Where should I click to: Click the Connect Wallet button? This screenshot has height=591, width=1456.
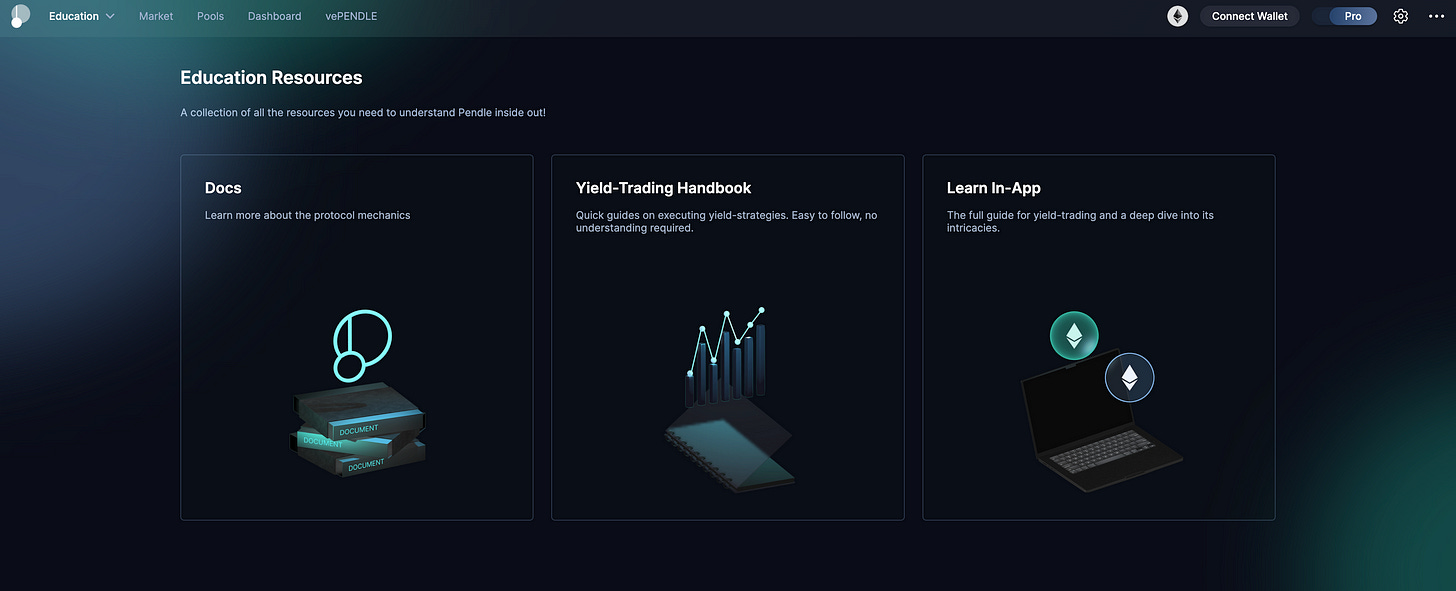pos(1250,16)
